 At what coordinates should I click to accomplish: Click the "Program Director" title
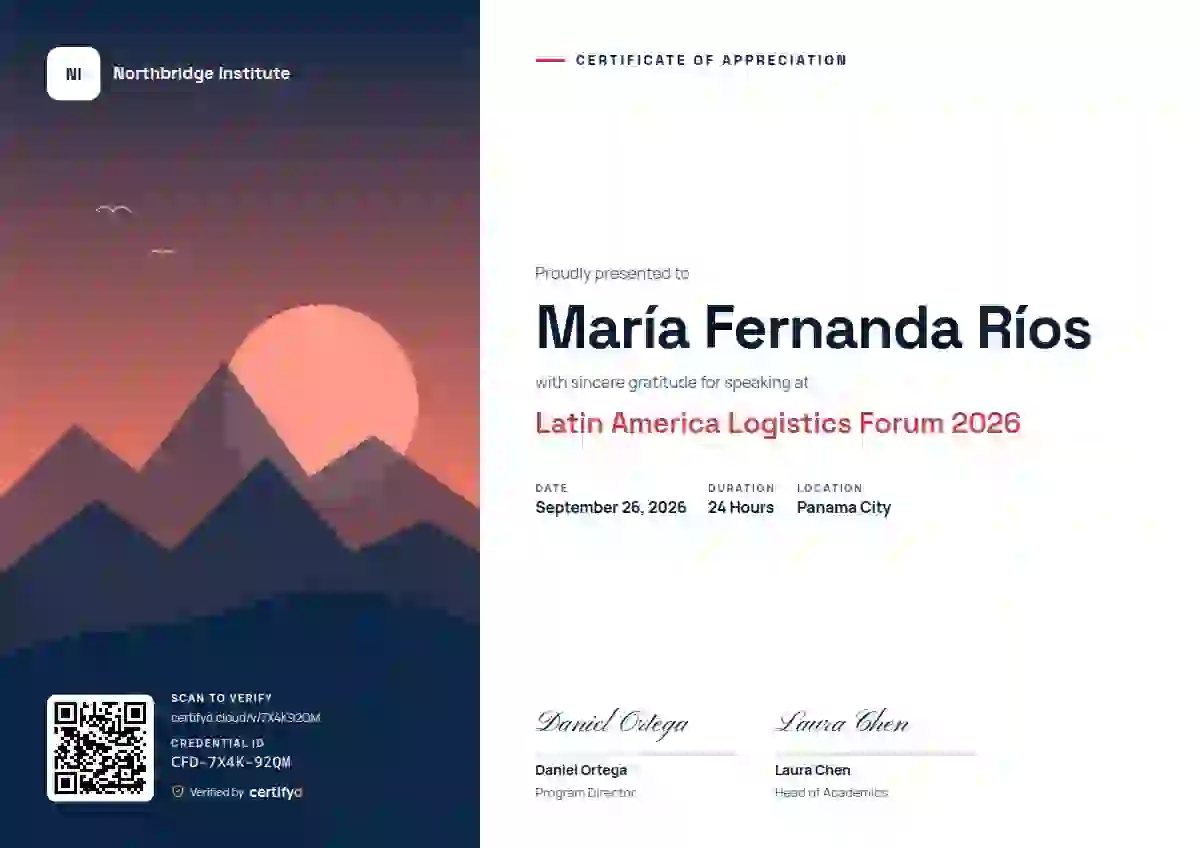585,793
